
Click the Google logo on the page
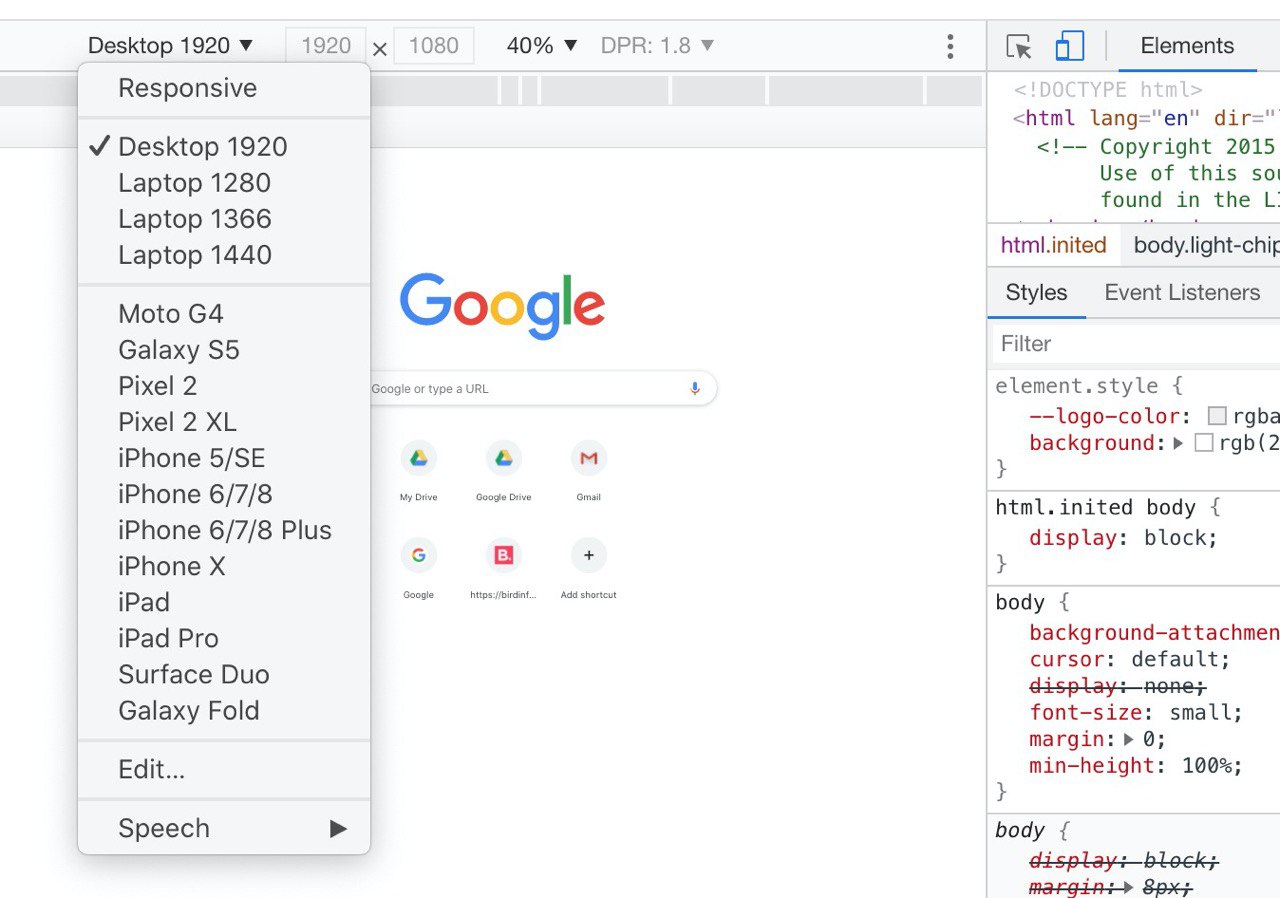pyautogui.click(x=502, y=305)
